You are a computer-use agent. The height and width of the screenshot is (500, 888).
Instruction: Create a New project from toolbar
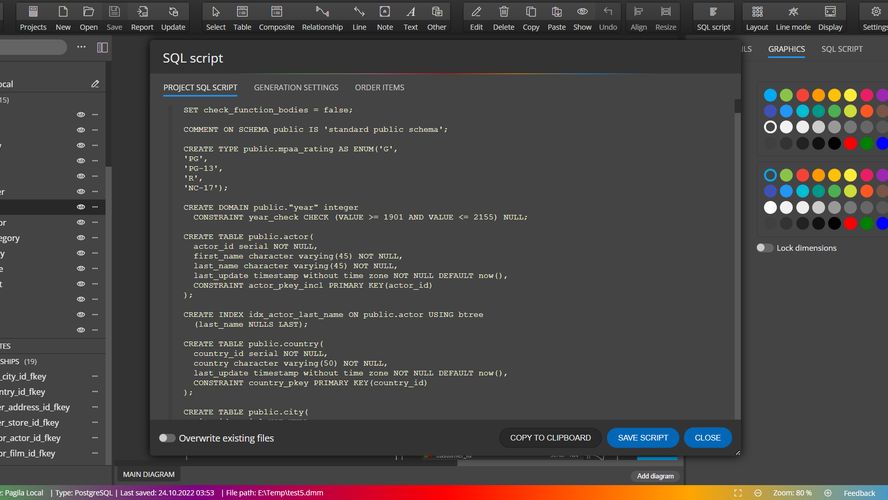63,18
